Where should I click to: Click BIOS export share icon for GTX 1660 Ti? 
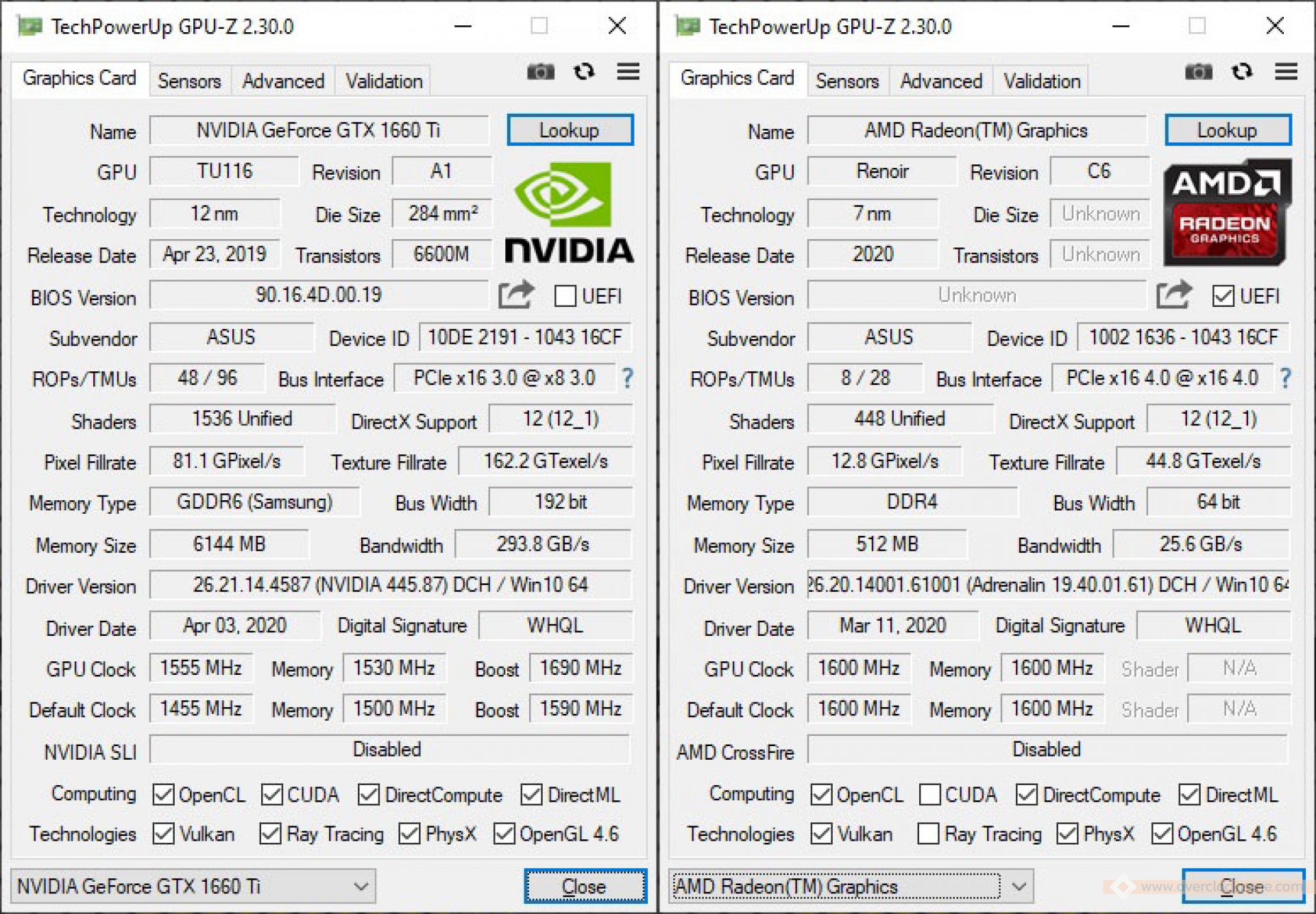515,295
